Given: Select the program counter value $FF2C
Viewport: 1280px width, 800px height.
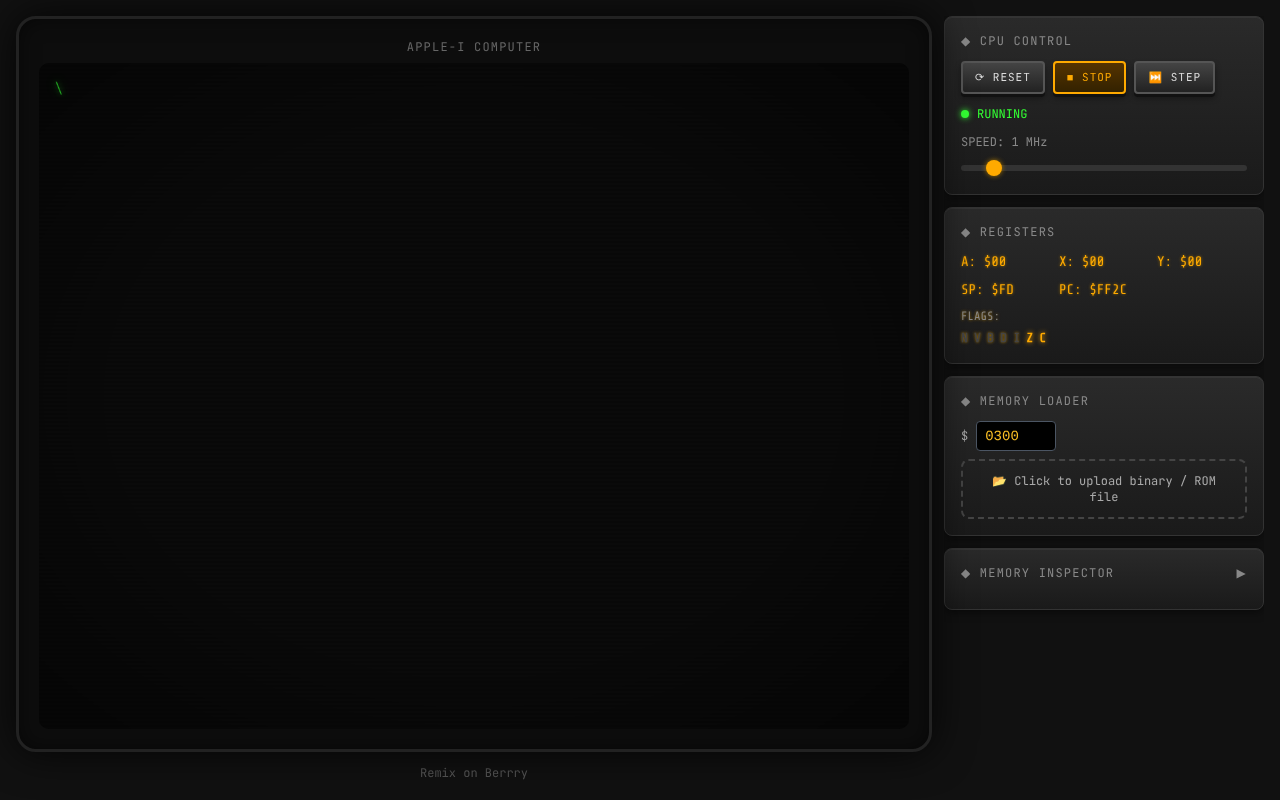Looking at the screenshot, I should pyautogui.click(x=1108, y=290).
